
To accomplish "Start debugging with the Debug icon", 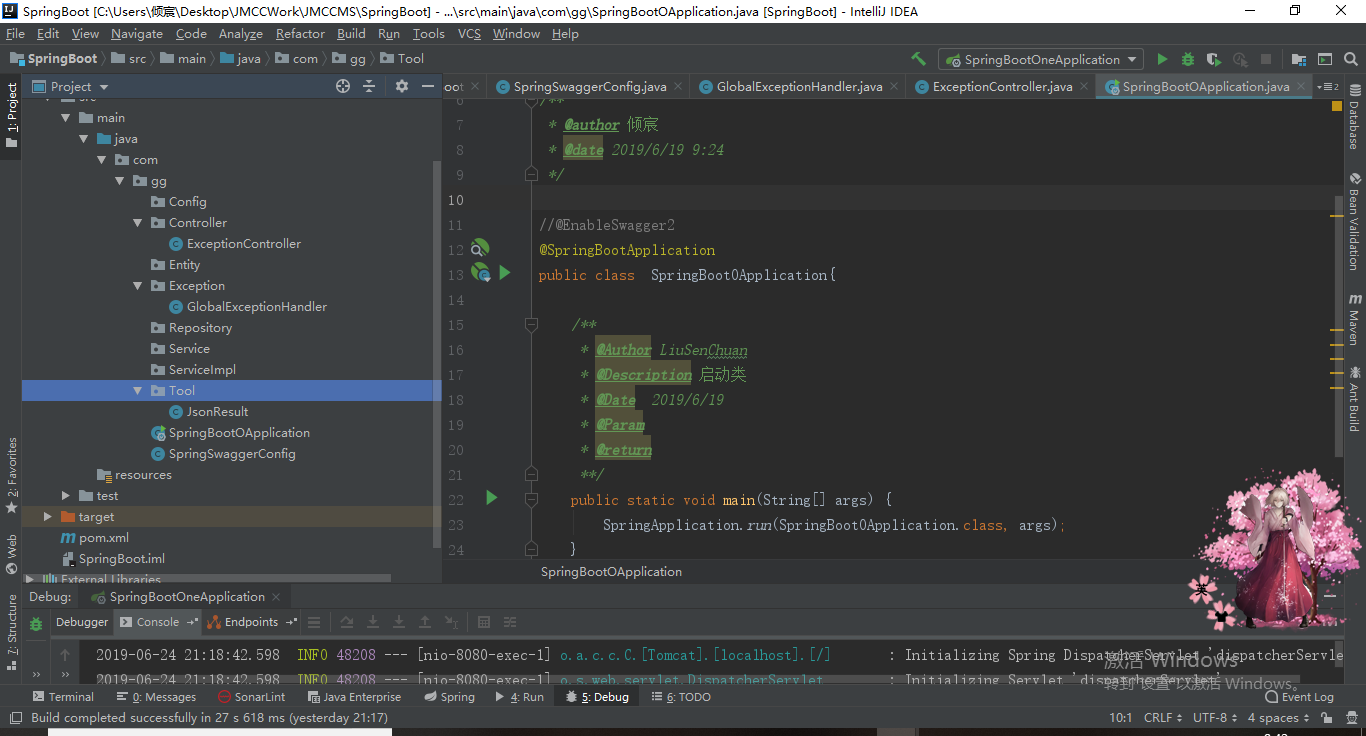I will (x=1186, y=58).
